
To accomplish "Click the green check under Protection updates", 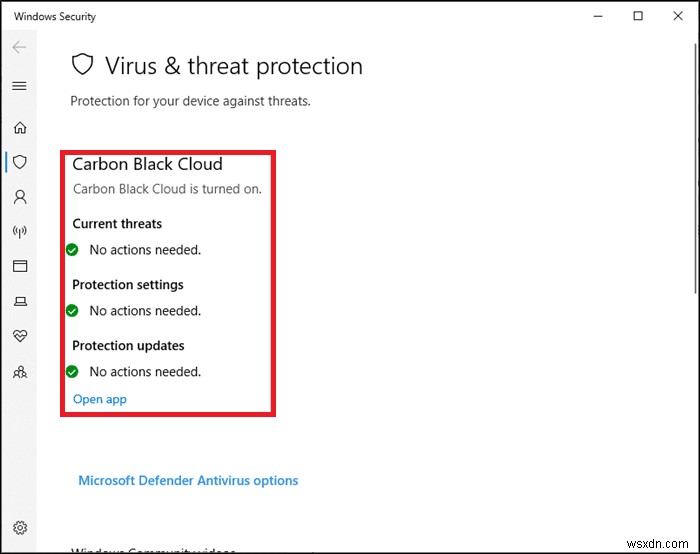I will tap(72, 372).
